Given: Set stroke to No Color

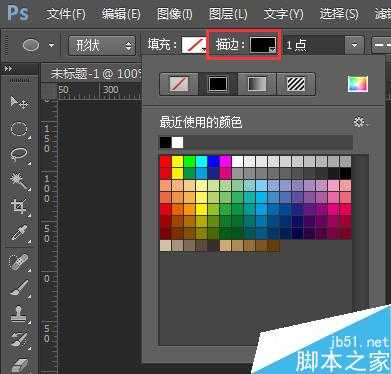Looking at the screenshot, I should click(179, 84).
